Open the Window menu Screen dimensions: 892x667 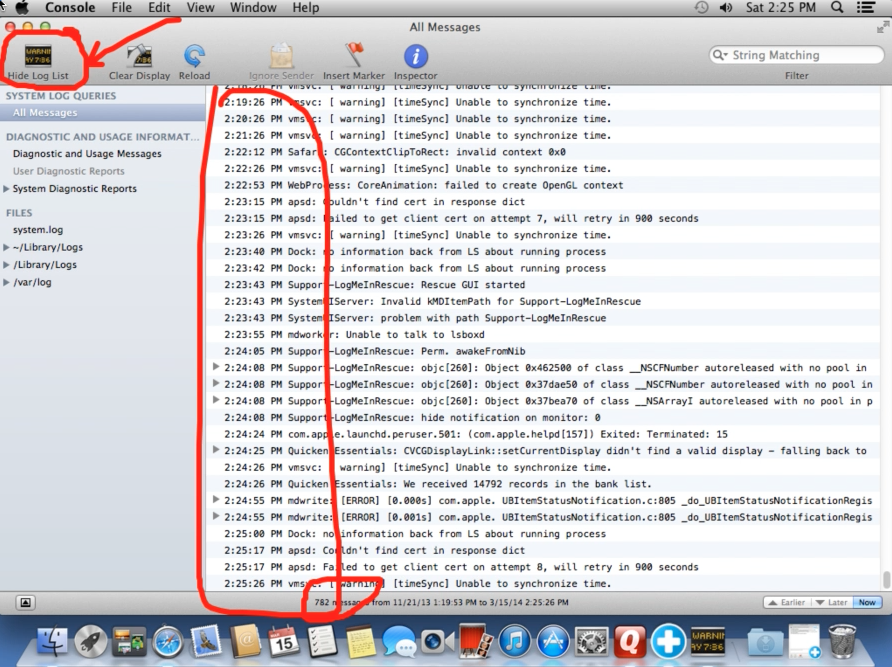(253, 7)
